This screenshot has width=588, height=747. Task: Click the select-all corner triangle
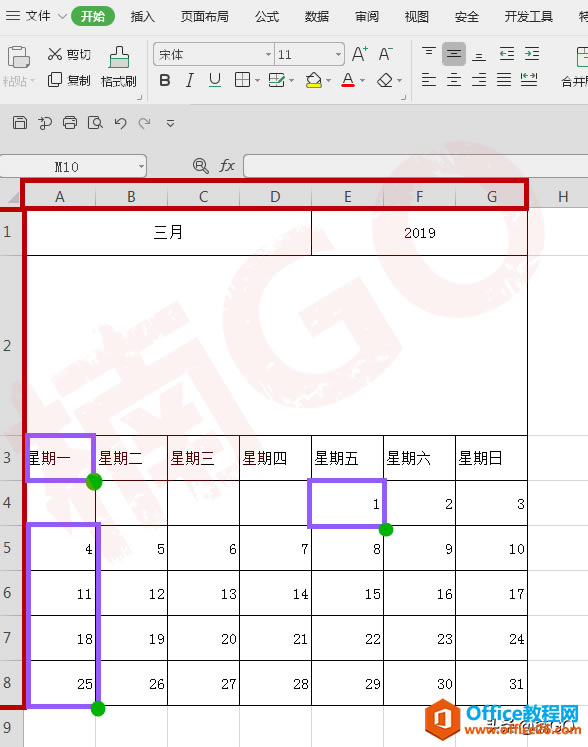click(11, 196)
